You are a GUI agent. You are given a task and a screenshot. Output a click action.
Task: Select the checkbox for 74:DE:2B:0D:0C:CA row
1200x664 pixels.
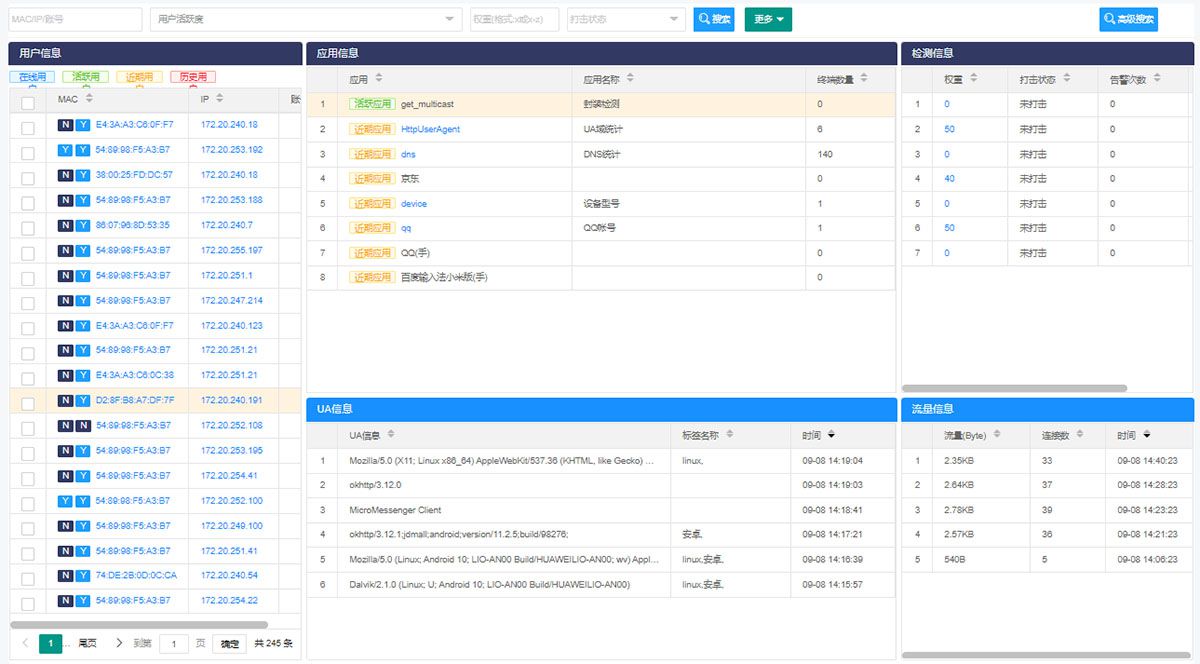pyautogui.click(x=28, y=579)
